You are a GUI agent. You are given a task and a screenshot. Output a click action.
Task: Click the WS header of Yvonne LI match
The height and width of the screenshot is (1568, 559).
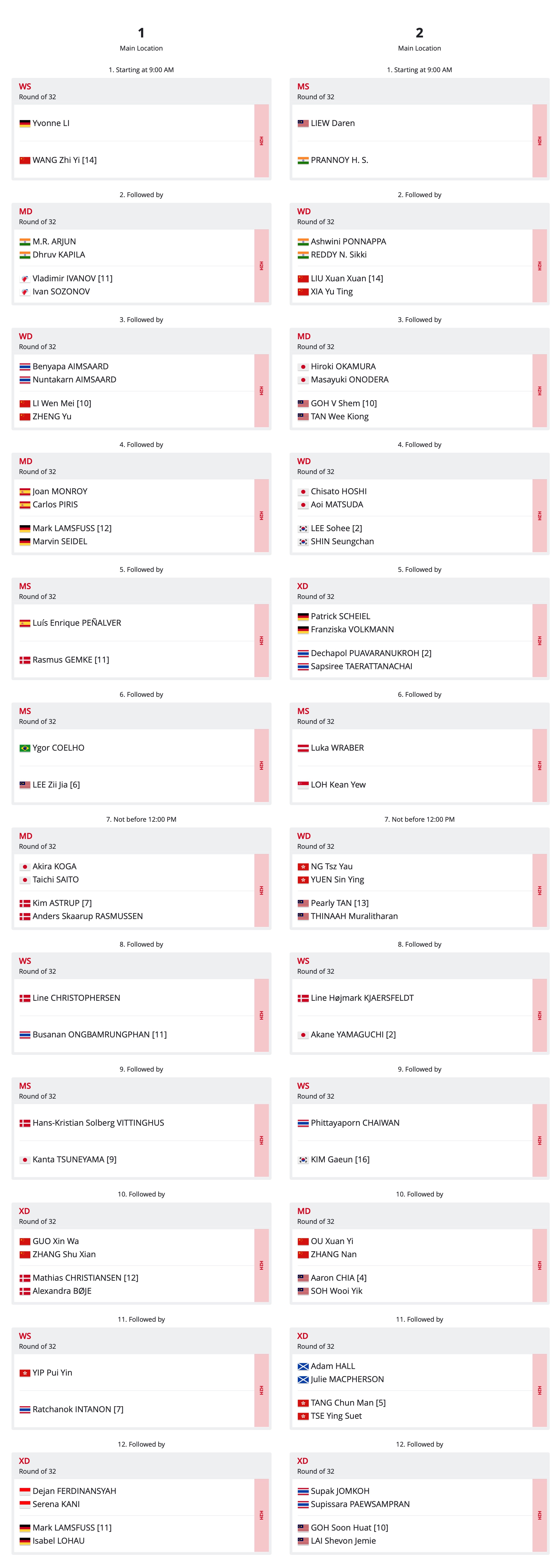(25, 86)
